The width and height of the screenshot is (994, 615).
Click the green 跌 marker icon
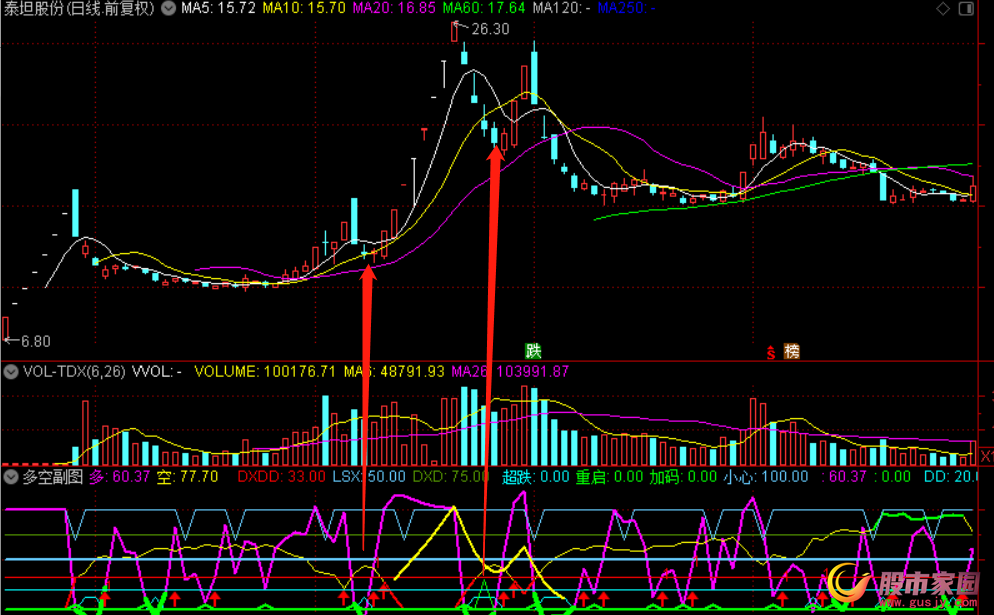535,350
